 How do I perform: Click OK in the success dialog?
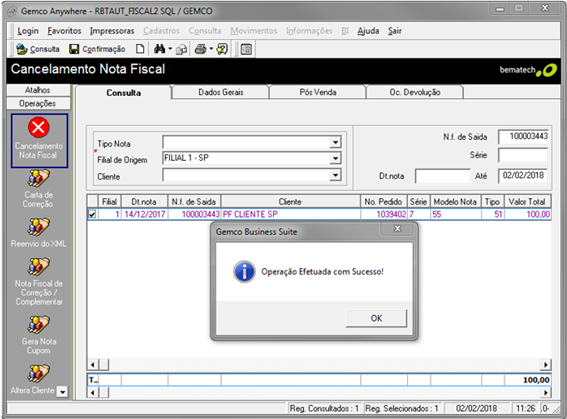376,318
